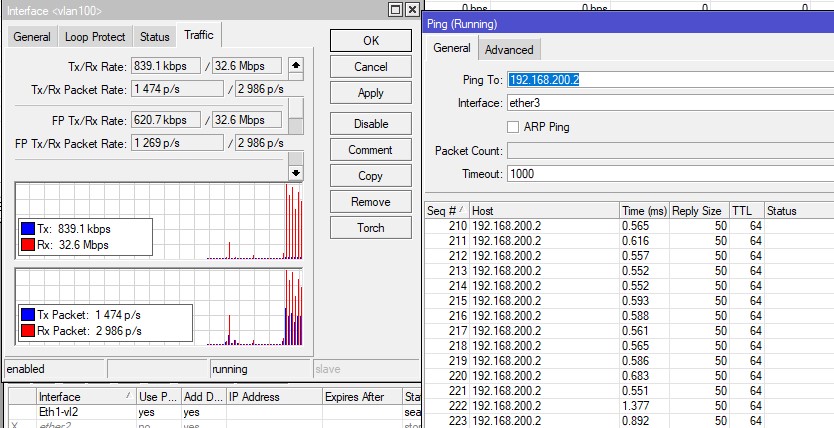Click the Tx/Rx Rate value 839.1 kbps
This screenshot has width=834, height=428.
(166, 66)
